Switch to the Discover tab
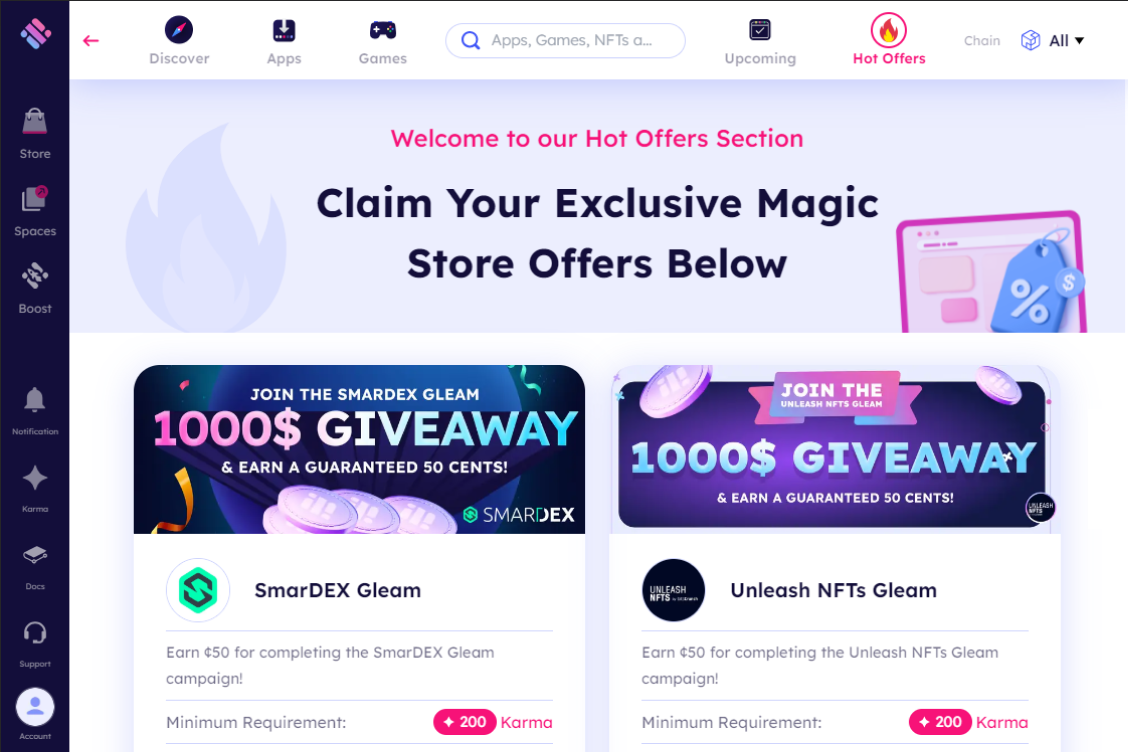Screen dimensions: 1128x752 click(179, 40)
